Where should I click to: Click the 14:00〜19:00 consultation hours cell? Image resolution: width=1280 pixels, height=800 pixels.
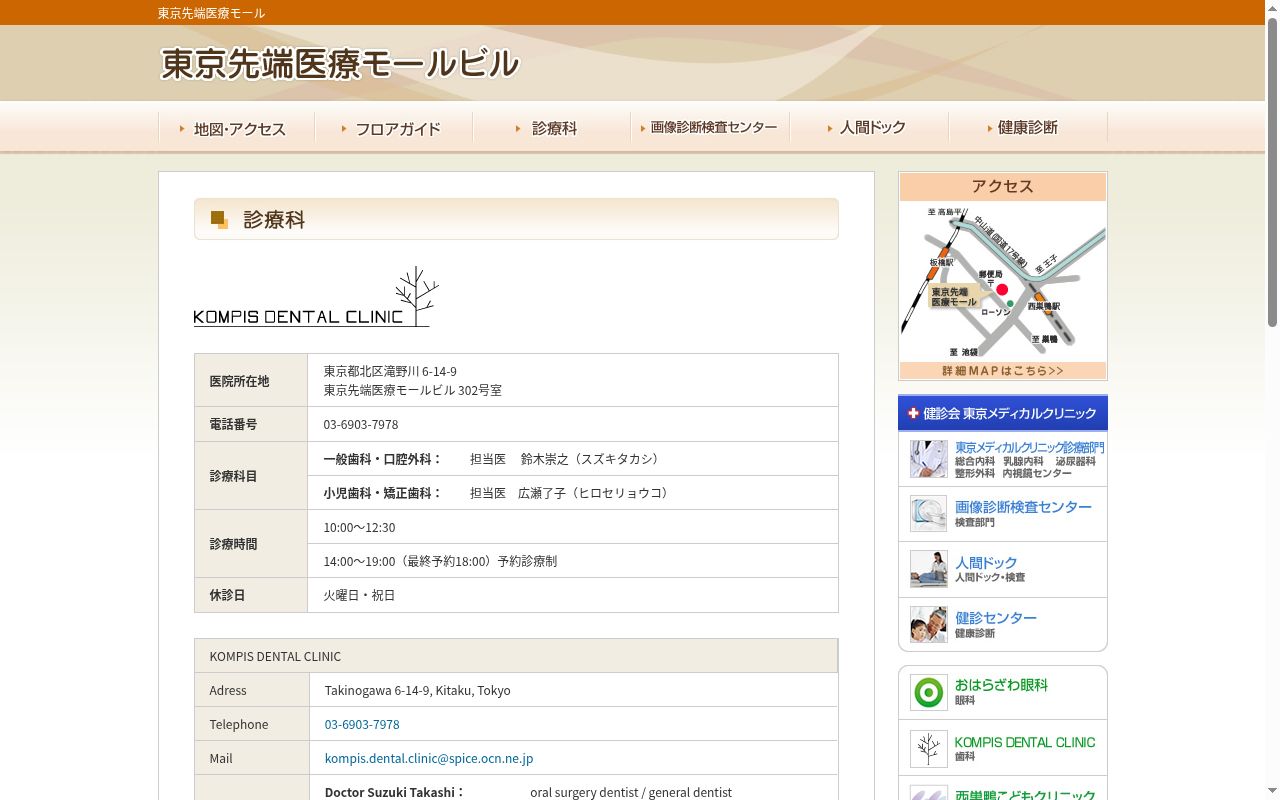pos(572,561)
